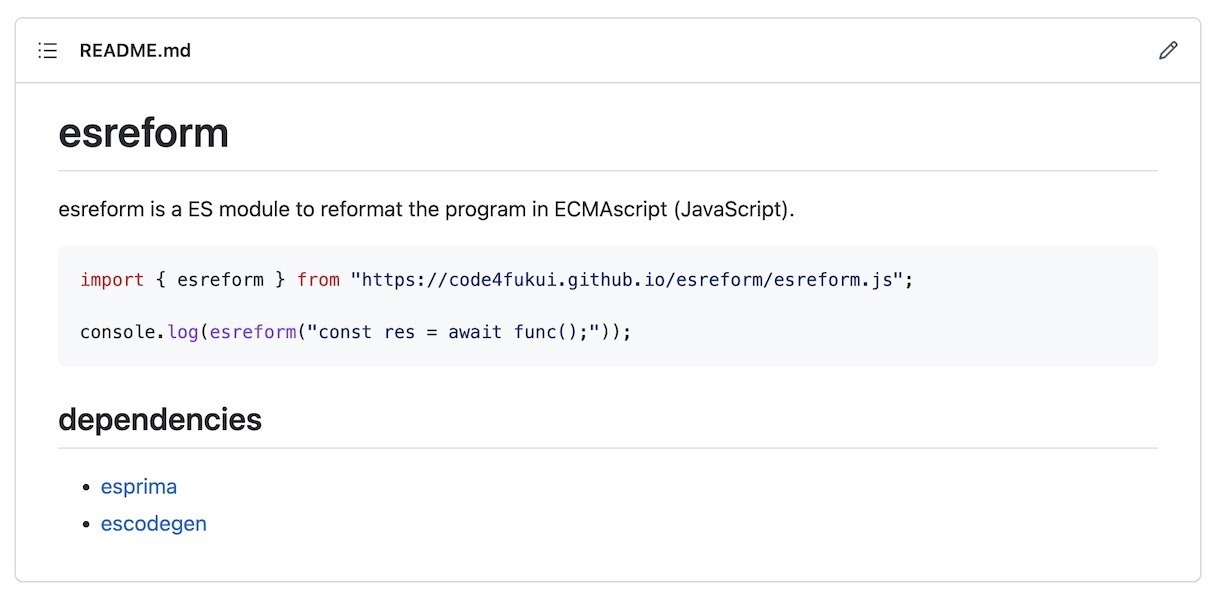Select the dependencies section heading
The height and width of the screenshot is (601, 1220).
pyautogui.click(x=160, y=419)
